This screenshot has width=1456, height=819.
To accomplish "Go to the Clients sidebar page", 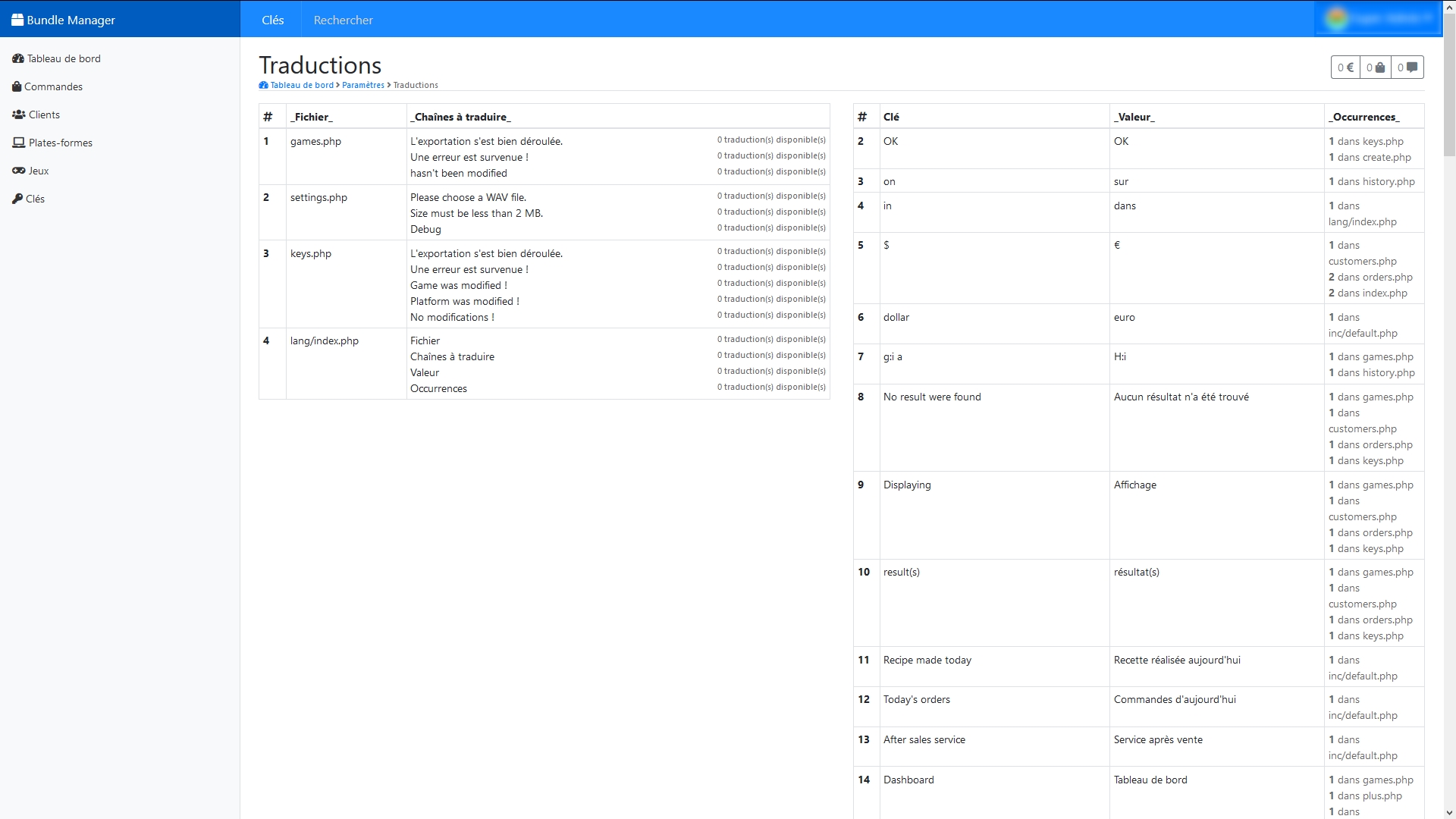I will 36,115.
